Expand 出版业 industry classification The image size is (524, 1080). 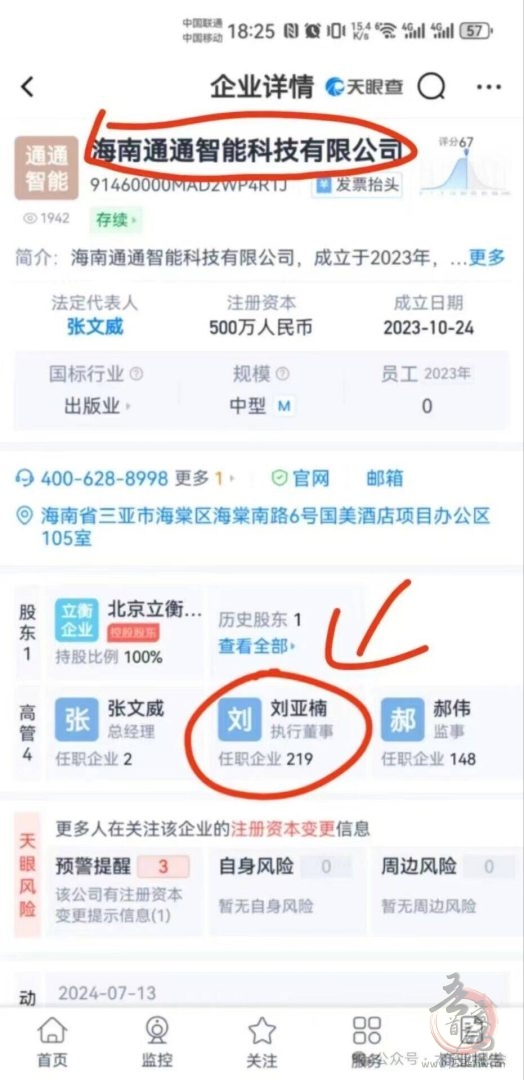tap(98, 406)
